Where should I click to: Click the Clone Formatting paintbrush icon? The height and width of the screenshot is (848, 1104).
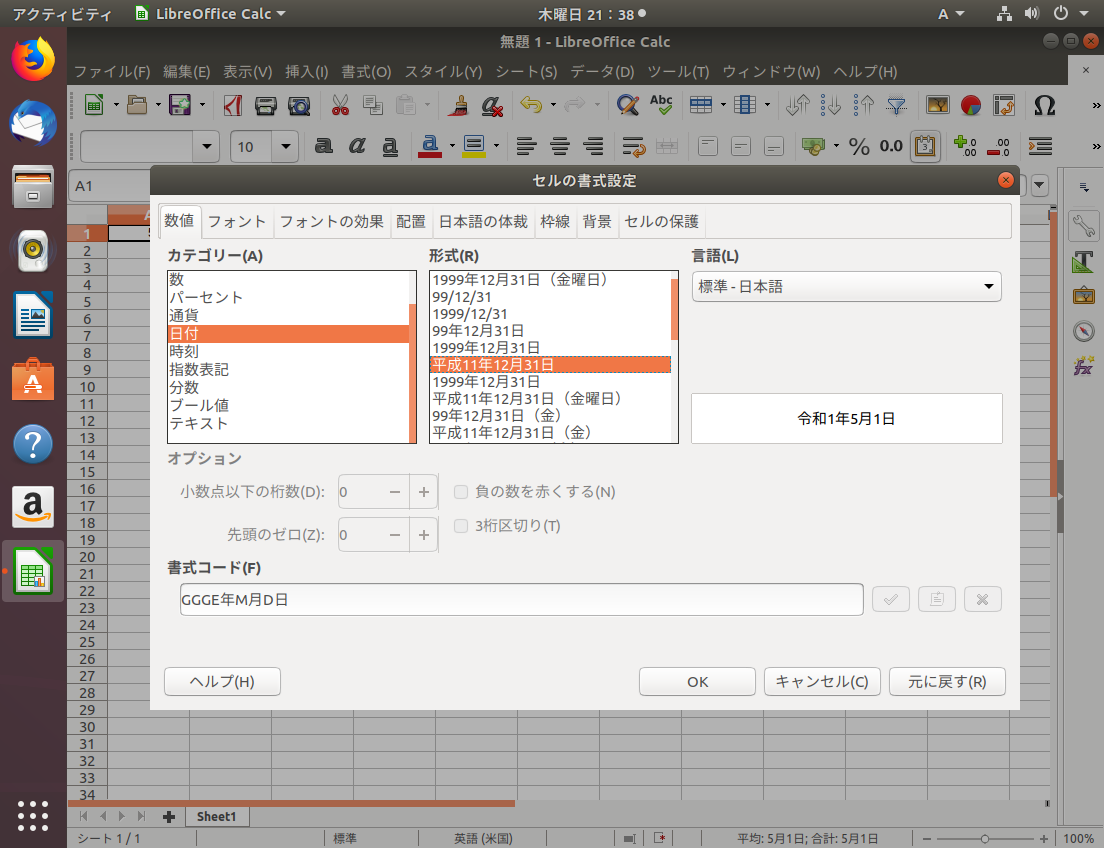[x=459, y=105]
